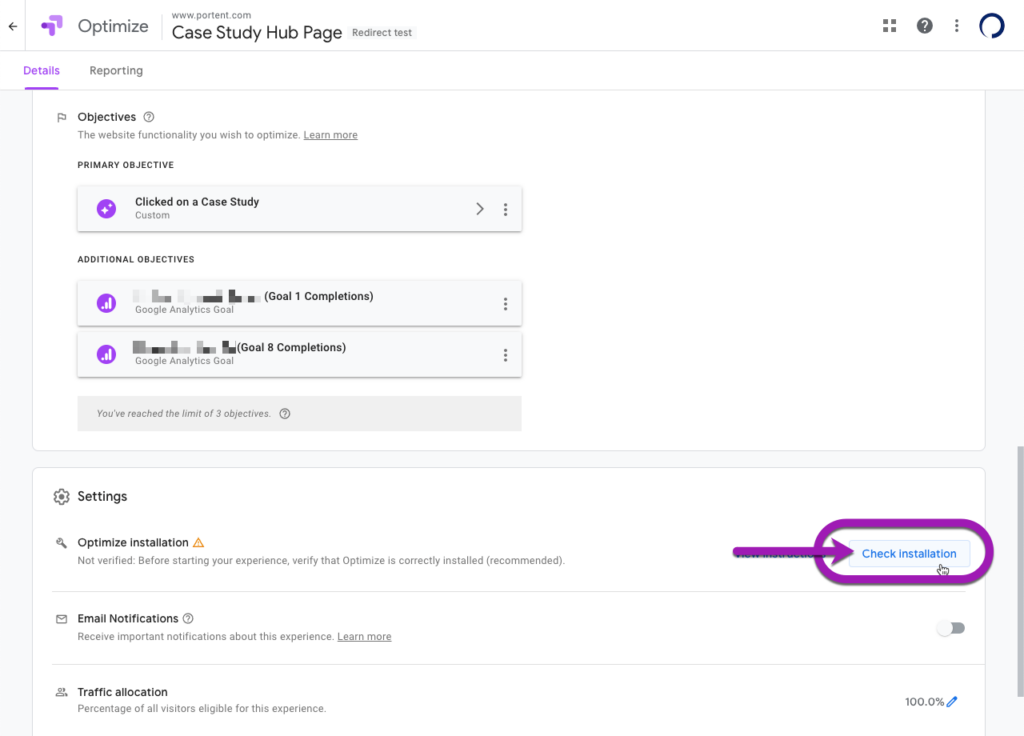Image resolution: width=1024 pixels, height=736 pixels.
Task: Open the account profile avatar
Action: click(991, 26)
